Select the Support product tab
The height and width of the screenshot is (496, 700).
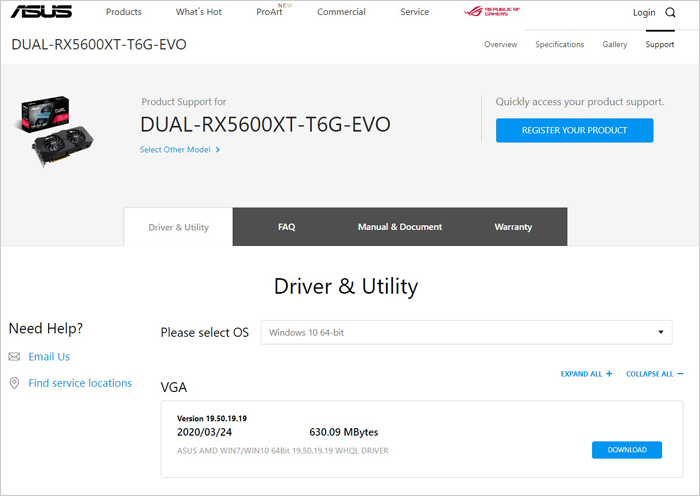[x=660, y=44]
